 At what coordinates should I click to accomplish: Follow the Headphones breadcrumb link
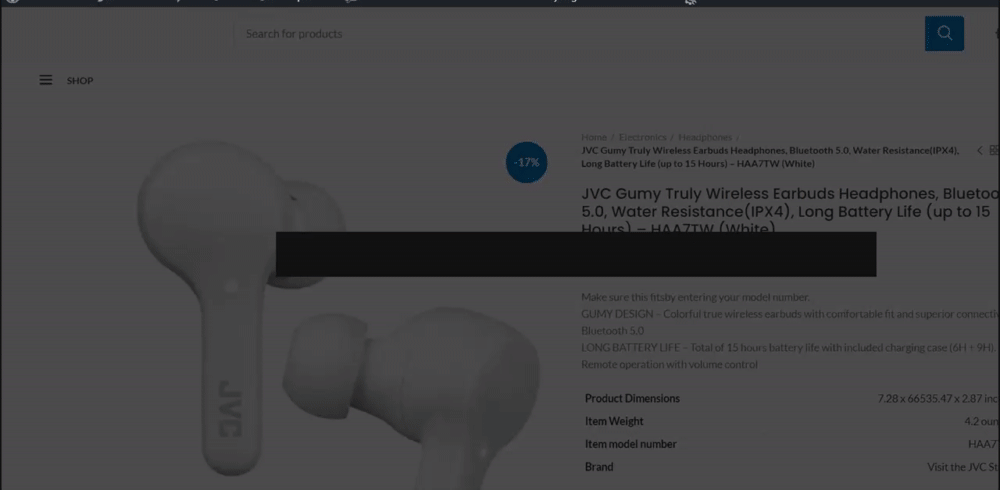click(705, 137)
